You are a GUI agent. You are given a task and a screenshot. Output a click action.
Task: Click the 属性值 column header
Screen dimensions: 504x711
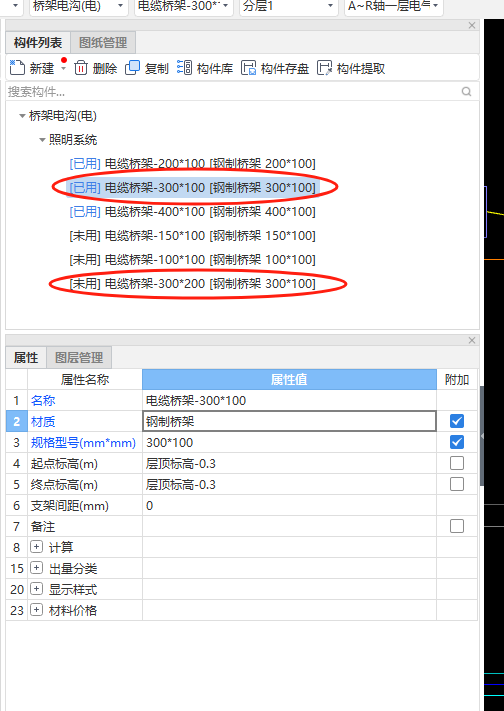tap(289, 380)
